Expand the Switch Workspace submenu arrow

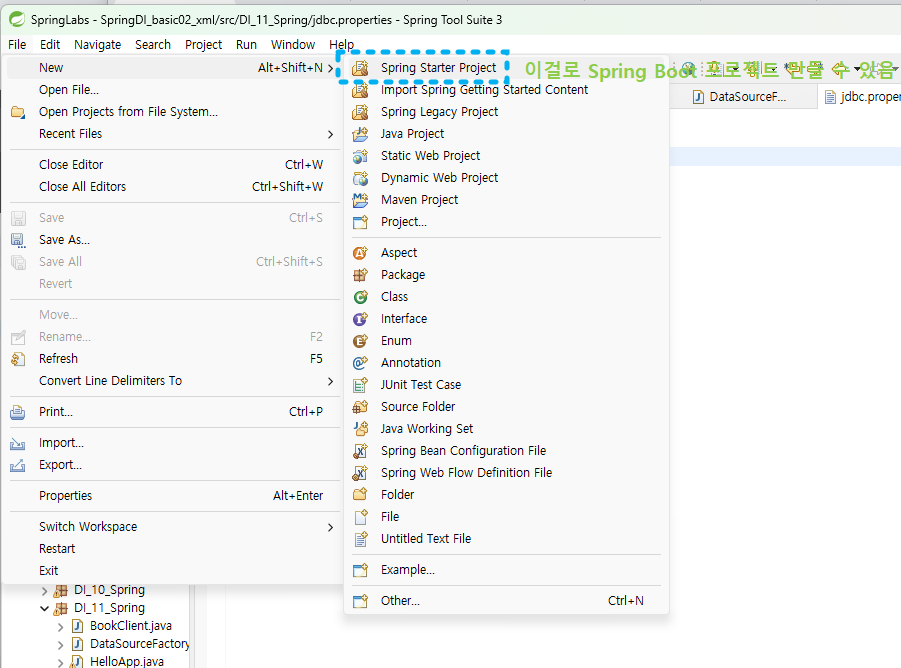click(x=330, y=527)
